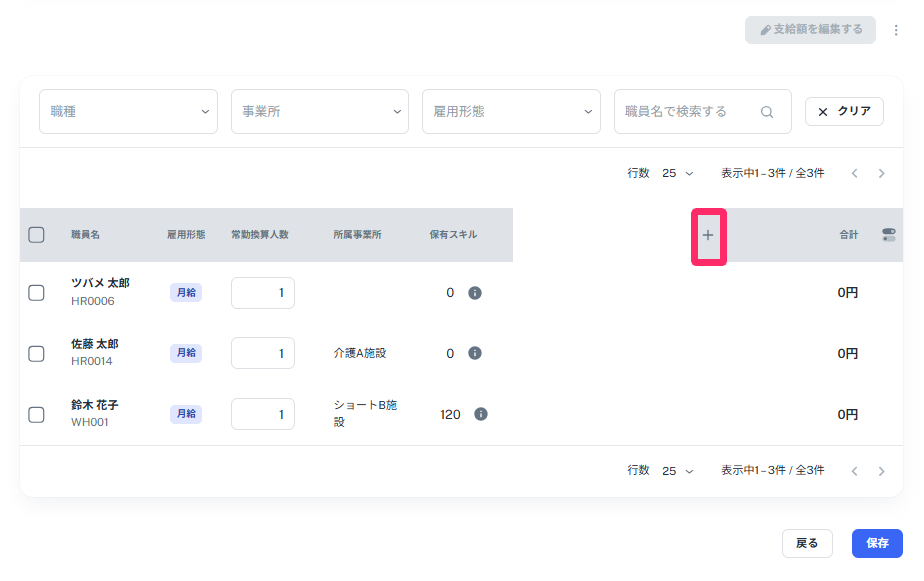
Task: Check the checkbox for 鈴木 花子's row
Action: click(37, 413)
